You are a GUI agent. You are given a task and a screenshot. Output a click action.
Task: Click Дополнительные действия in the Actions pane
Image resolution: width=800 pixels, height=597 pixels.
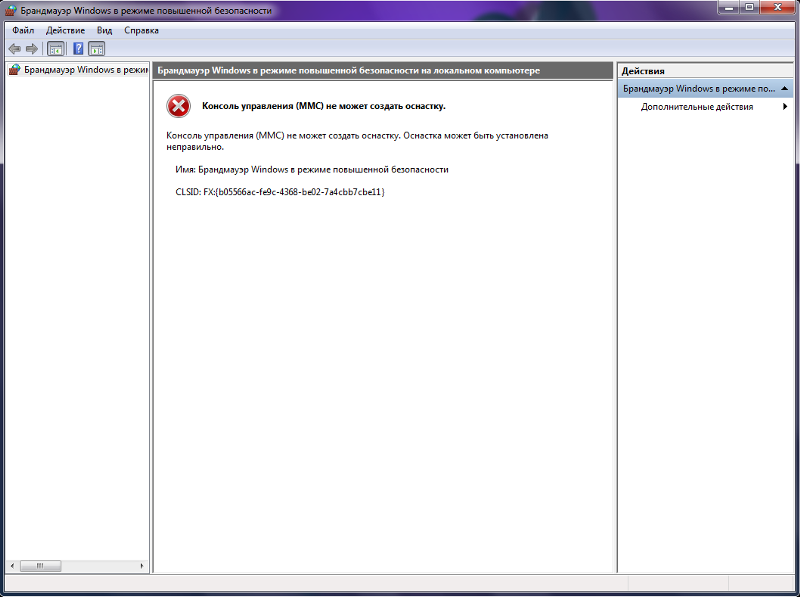pyautogui.click(x=697, y=107)
